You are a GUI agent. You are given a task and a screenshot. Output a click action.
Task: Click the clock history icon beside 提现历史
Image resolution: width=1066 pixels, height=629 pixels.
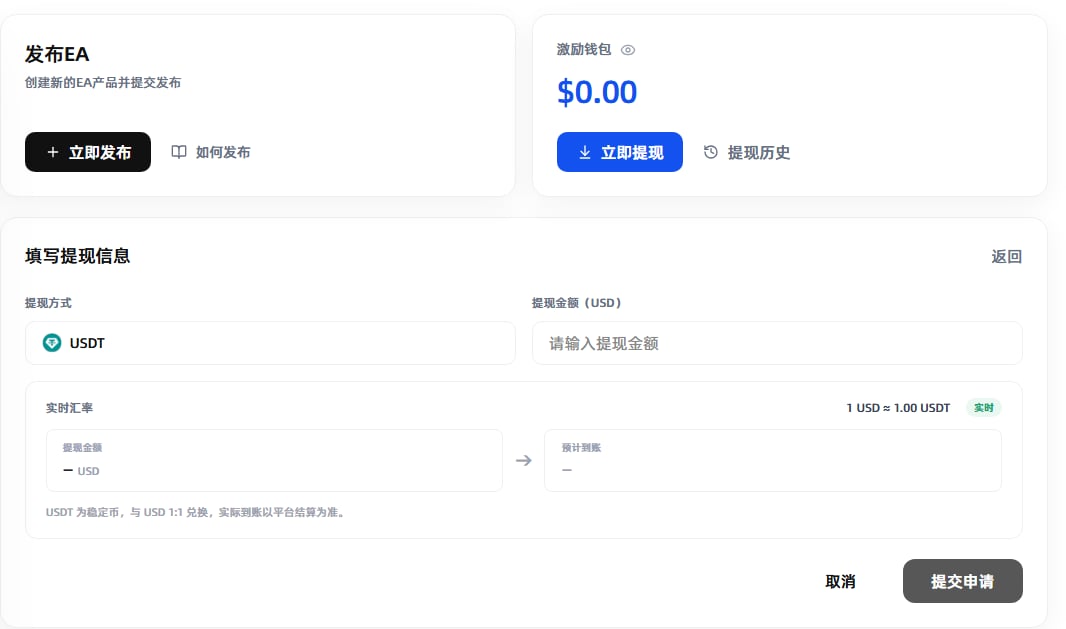click(x=710, y=152)
